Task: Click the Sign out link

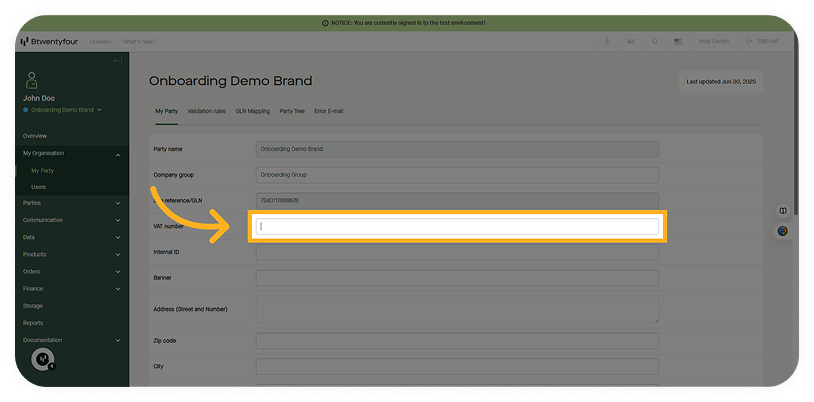Action: coord(764,42)
